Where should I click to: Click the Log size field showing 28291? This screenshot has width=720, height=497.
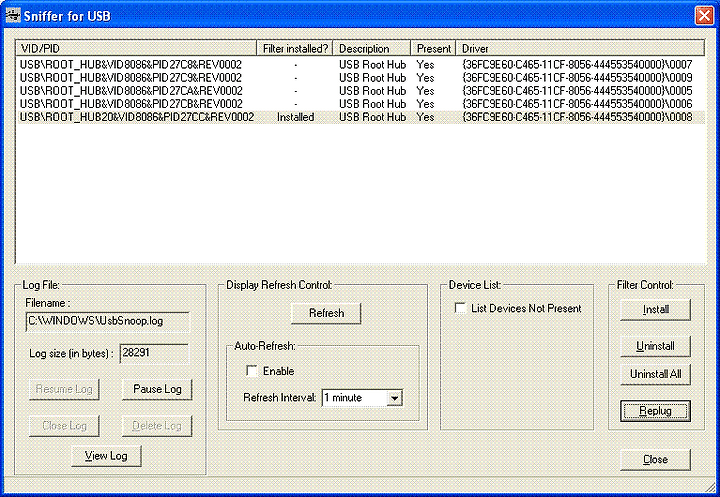[154, 354]
